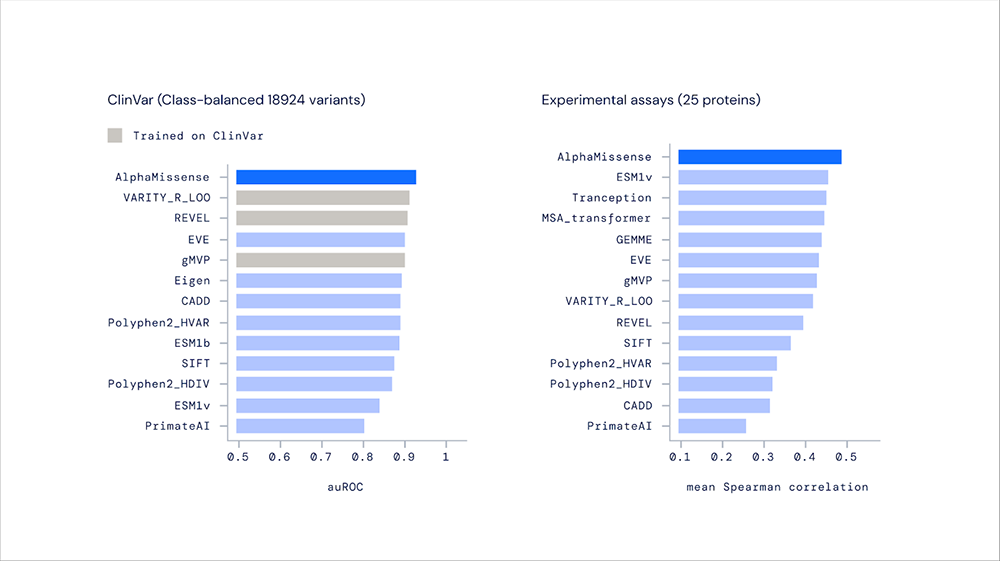Select the MSA_transformer bar
The width and height of the screenshot is (1000, 561).
coord(751,218)
